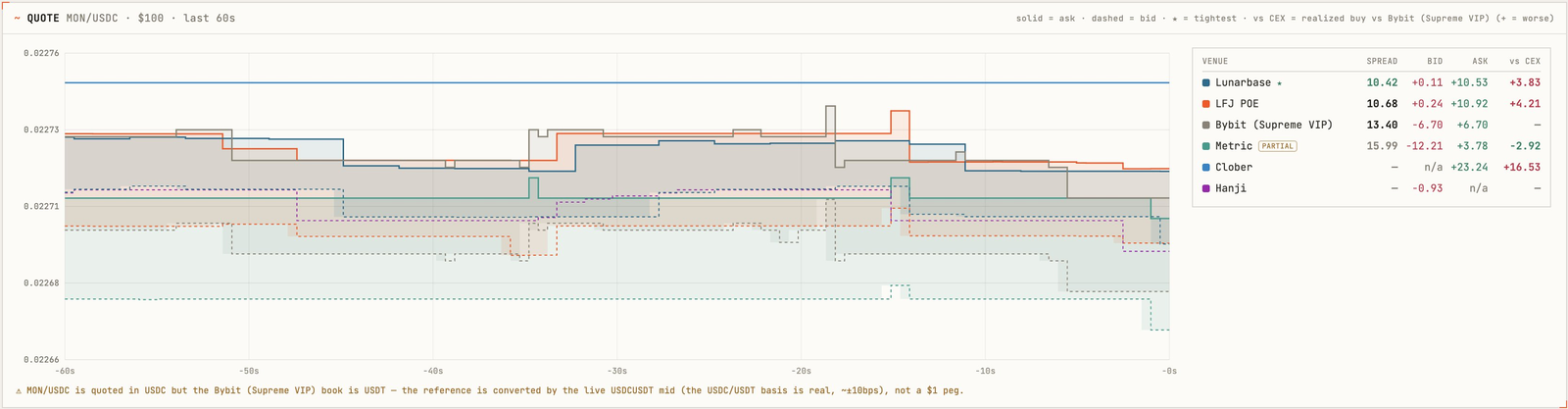This screenshot has height=409, width=1568.
Task: Click the BID column header
Action: click(x=1435, y=61)
